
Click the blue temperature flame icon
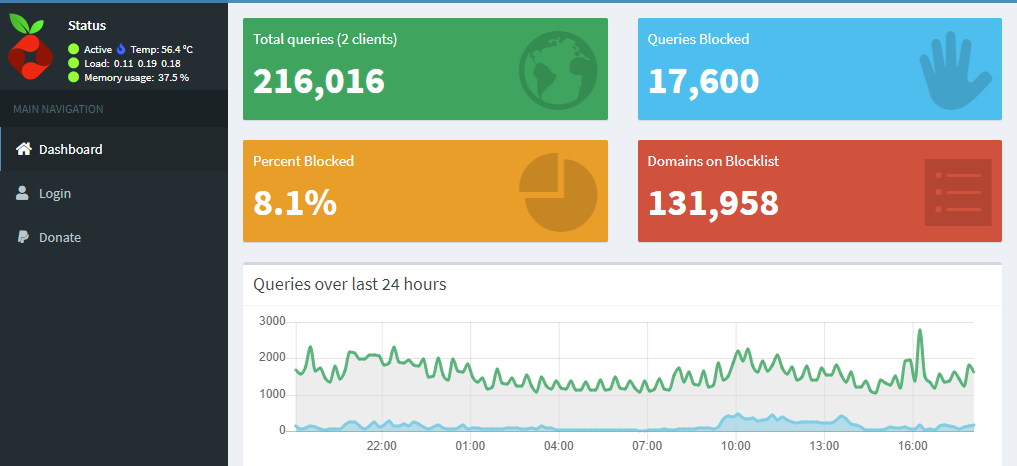pyautogui.click(x=121, y=49)
